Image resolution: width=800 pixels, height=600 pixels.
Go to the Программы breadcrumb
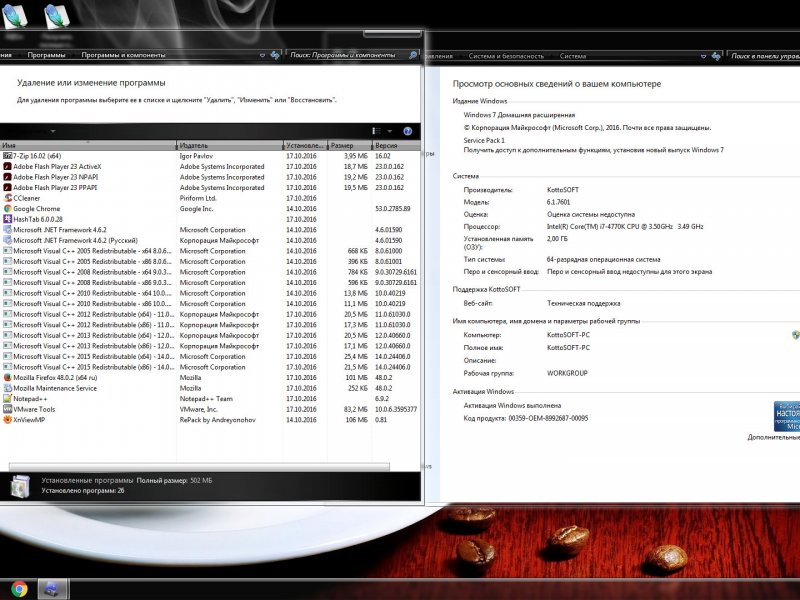point(46,55)
